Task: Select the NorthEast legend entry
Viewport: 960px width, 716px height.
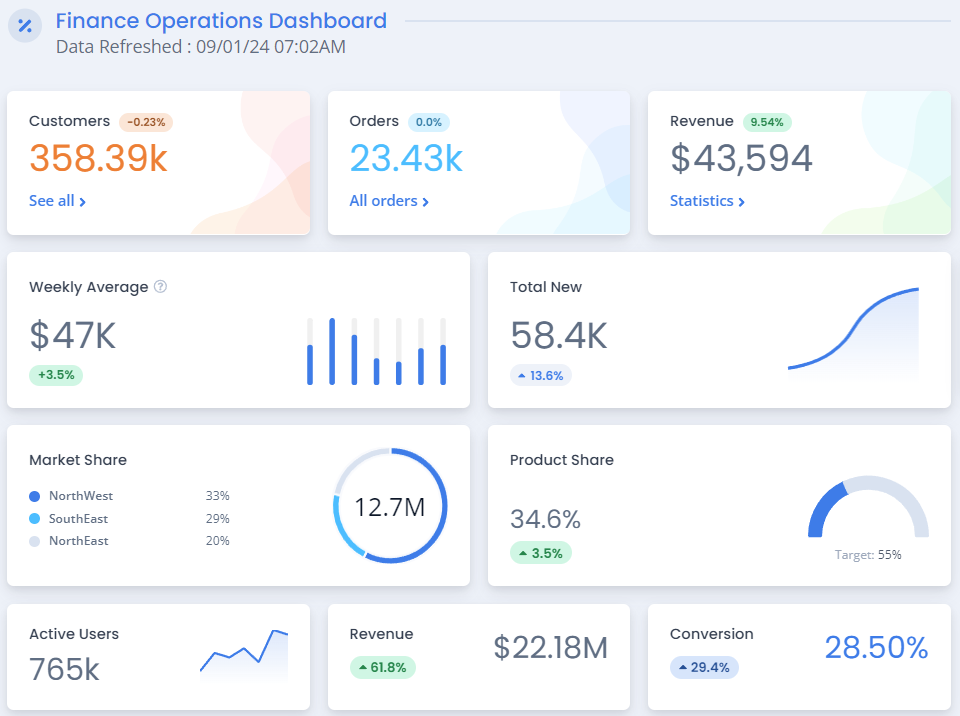Action: (x=79, y=541)
